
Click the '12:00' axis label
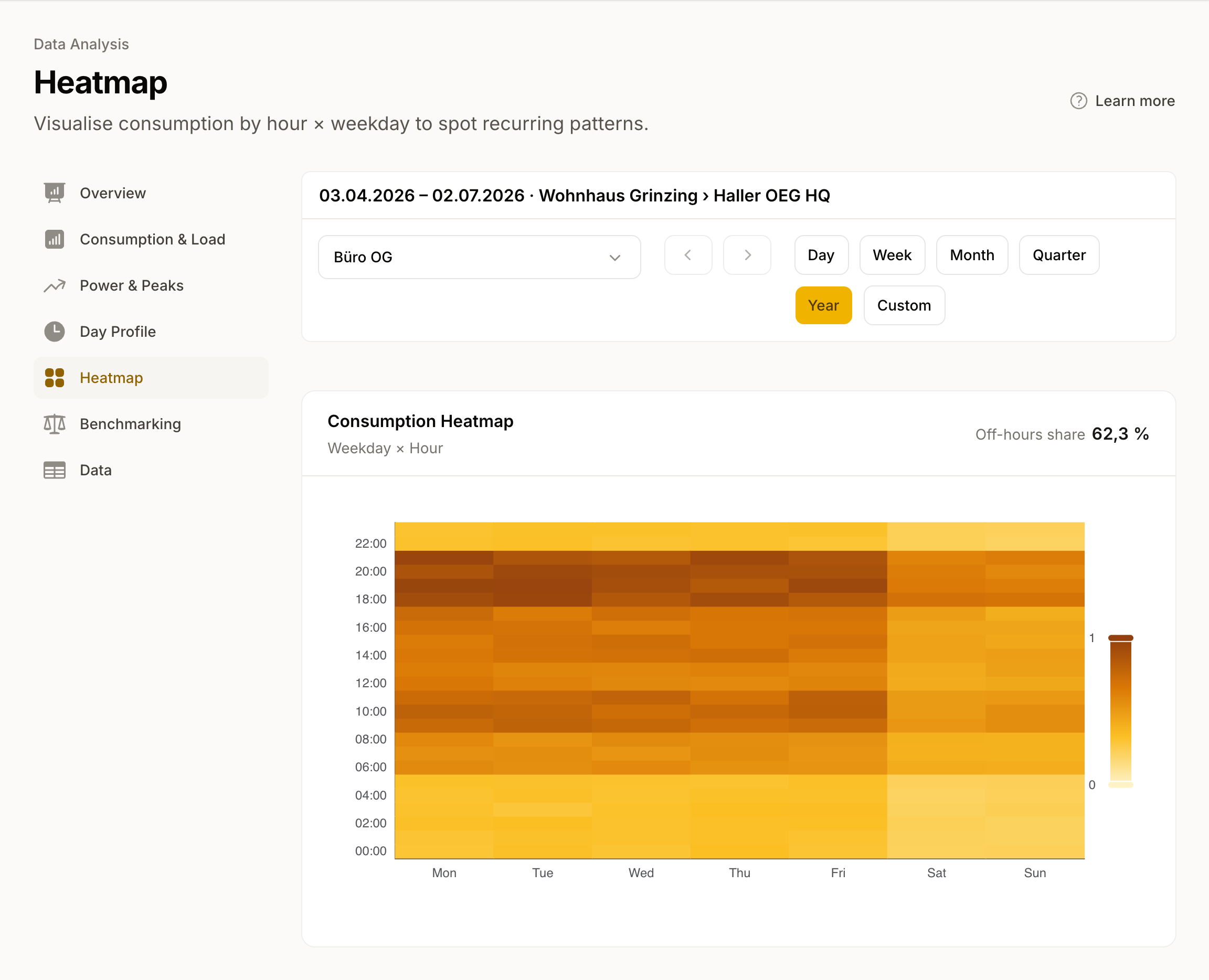(x=370, y=683)
